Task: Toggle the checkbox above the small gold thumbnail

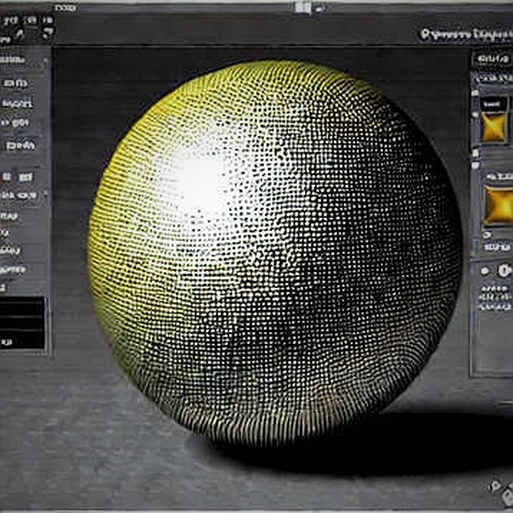Action: pos(475,93)
